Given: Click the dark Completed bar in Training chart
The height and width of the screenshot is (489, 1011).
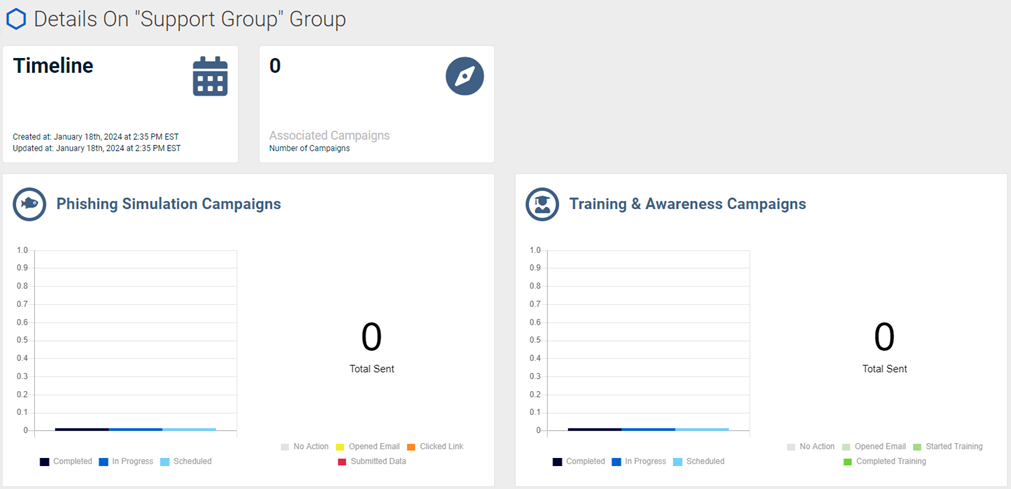Looking at the screenshot, I should [x=594, y=429].
